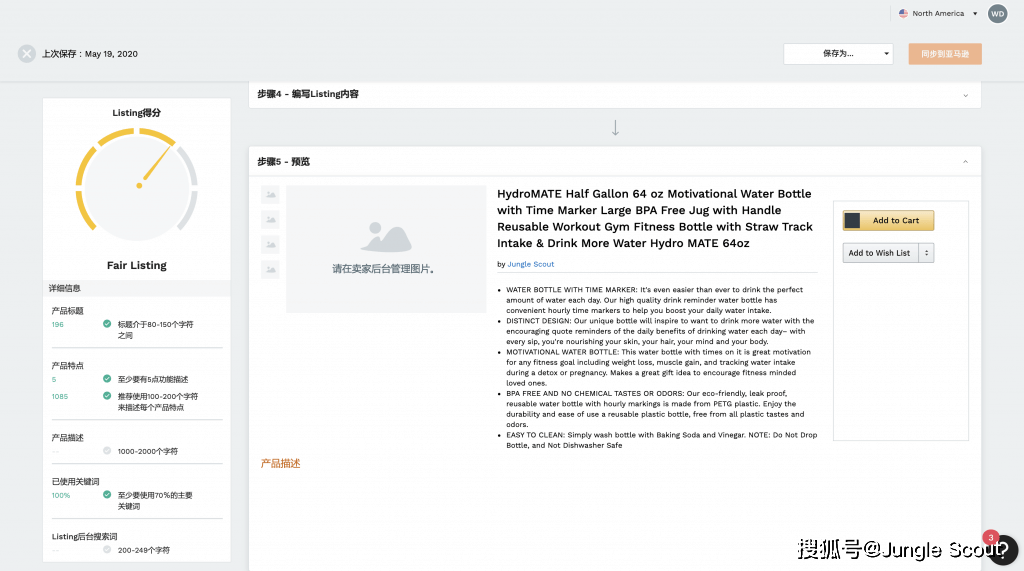Click the grey check for 200-249个字符

pyautogui.click(x=107, y=550)
